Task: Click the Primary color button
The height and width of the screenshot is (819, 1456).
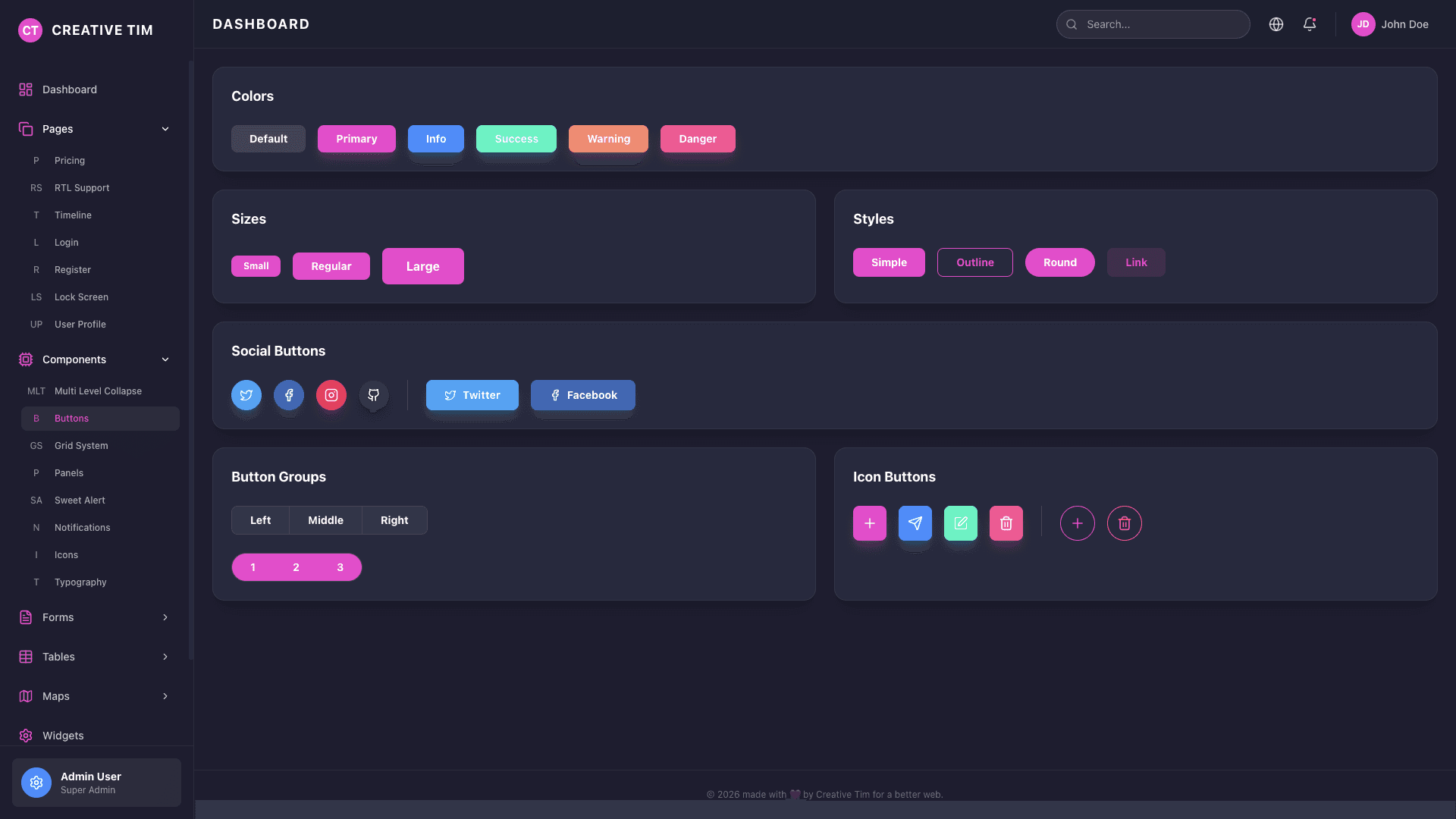Action: pos(356,139)
